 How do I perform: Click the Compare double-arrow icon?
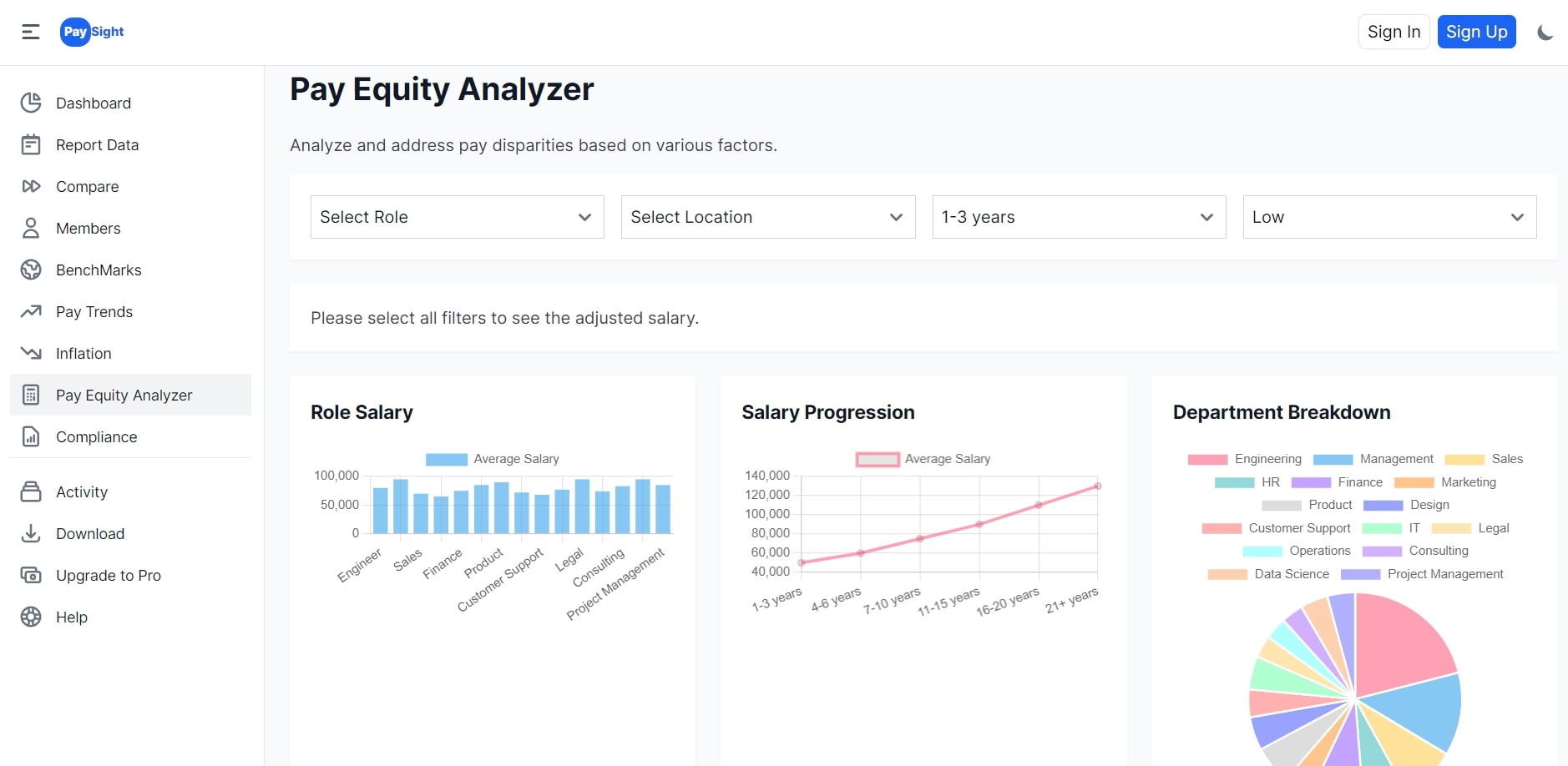(31, 186)
